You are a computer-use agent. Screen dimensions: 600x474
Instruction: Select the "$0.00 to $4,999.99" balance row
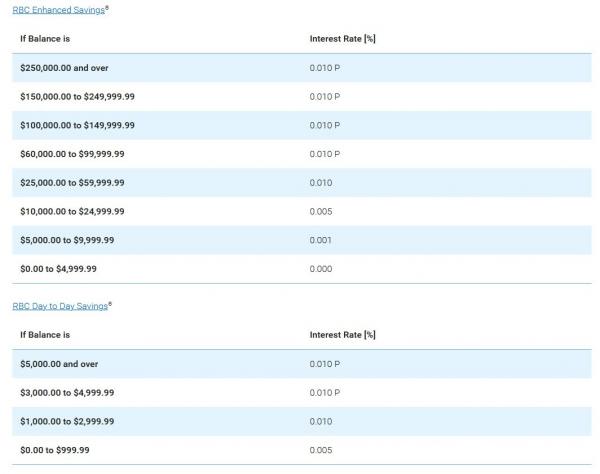[58, 269]
